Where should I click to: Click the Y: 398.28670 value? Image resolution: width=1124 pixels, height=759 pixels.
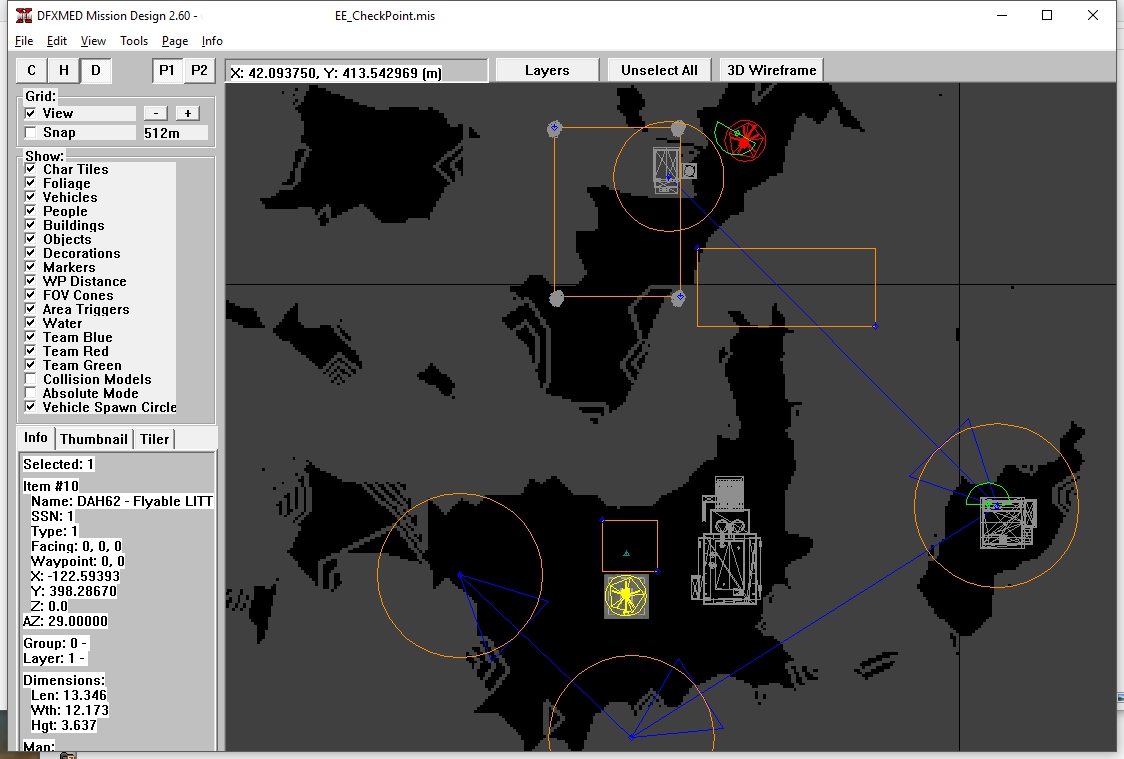(74, 591)
